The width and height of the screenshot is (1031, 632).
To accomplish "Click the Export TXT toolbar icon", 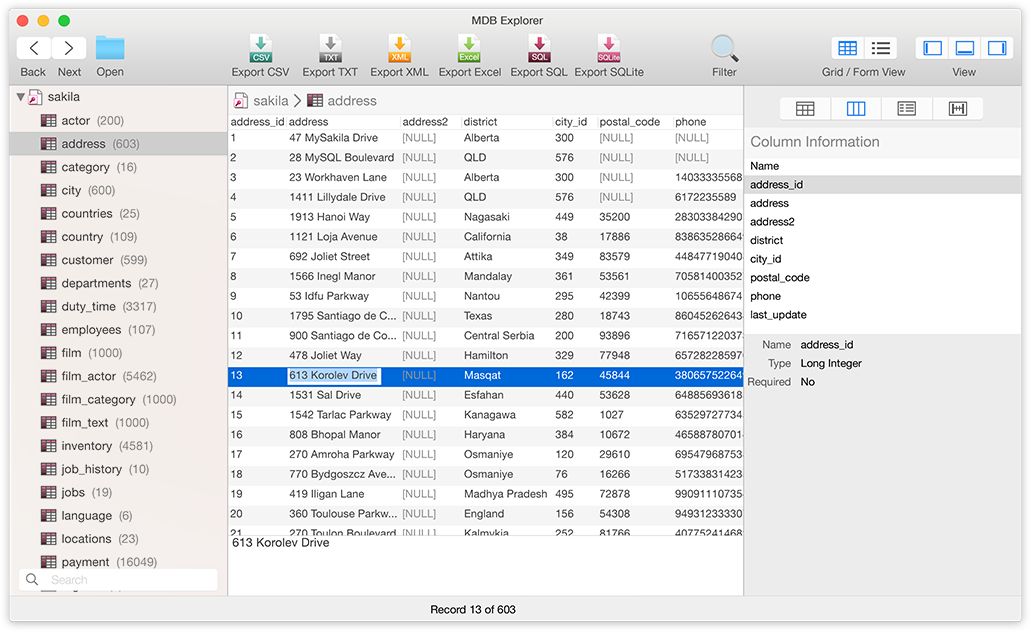I will [330, 48].
